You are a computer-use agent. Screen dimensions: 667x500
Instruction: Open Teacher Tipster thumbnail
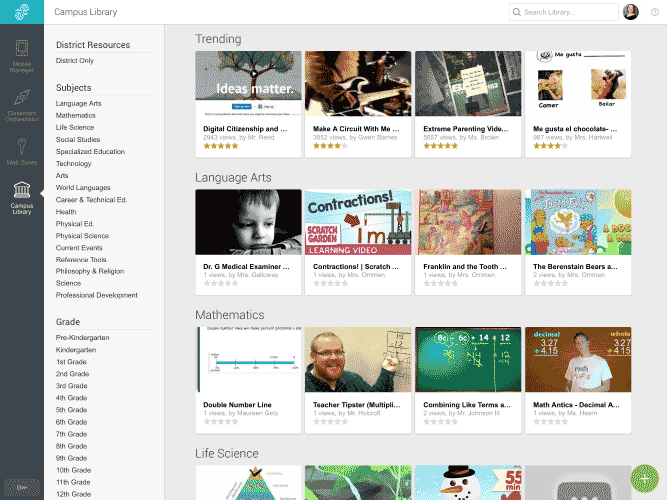click(358, 360)
